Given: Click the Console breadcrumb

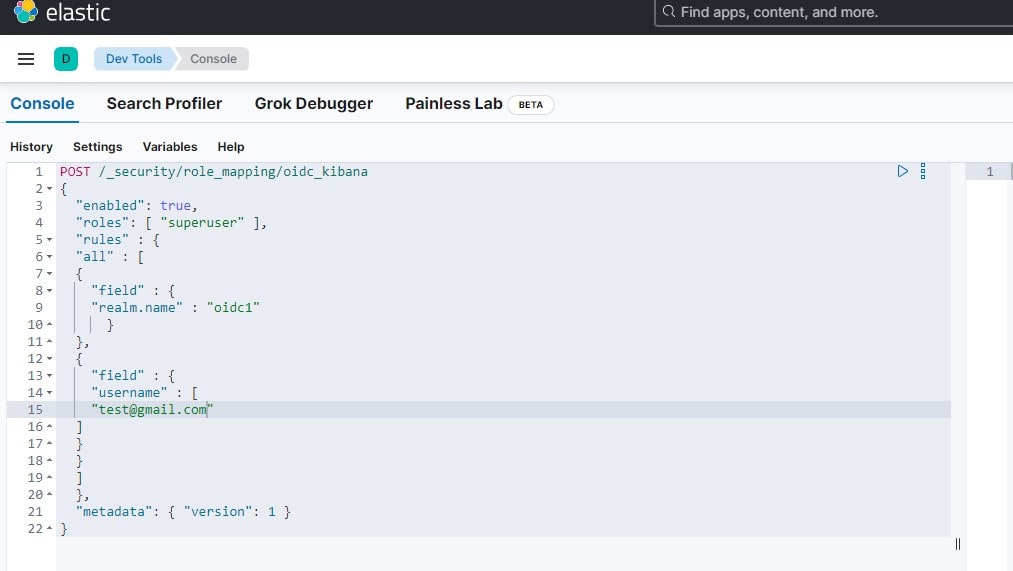Looking at the screenshot, I should pyautogui.click(x=213, y=59).
